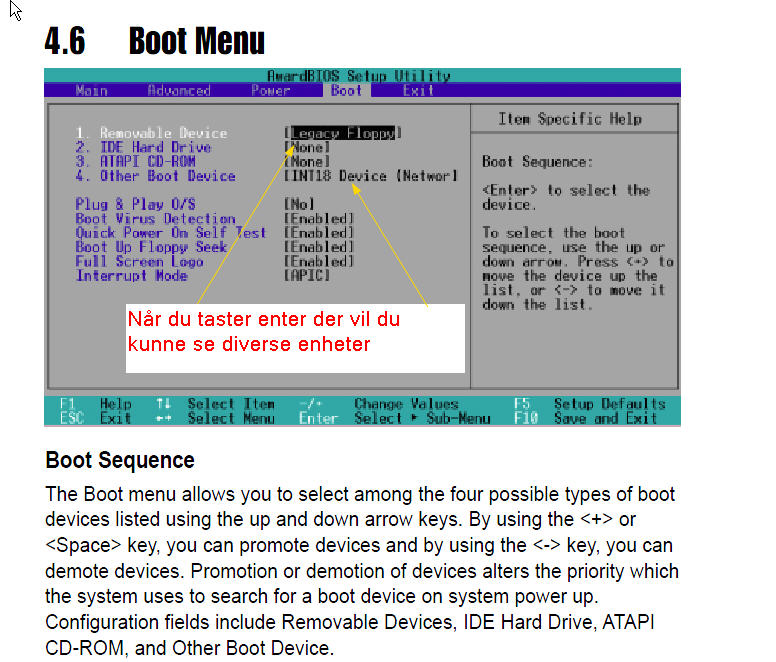Click the AwardBIOS Setup Utility title

[359, 76]
